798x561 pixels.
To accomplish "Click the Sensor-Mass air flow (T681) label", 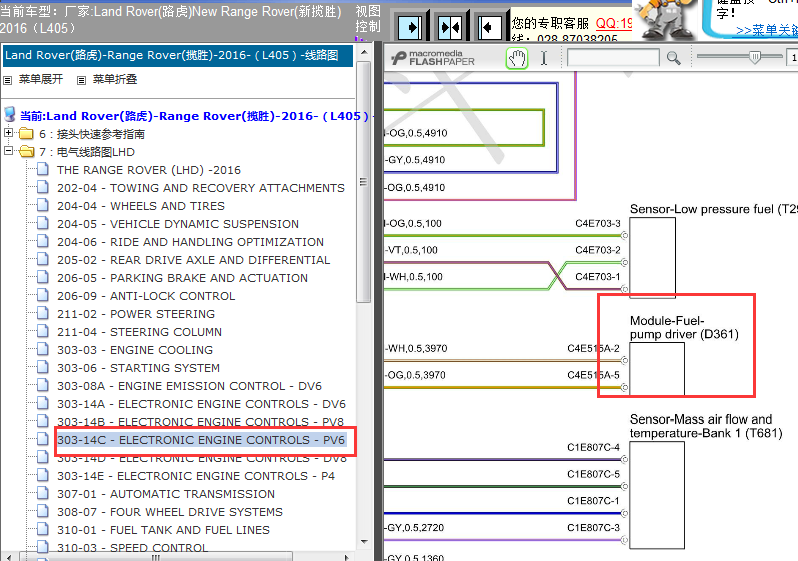I will (705, 426).
